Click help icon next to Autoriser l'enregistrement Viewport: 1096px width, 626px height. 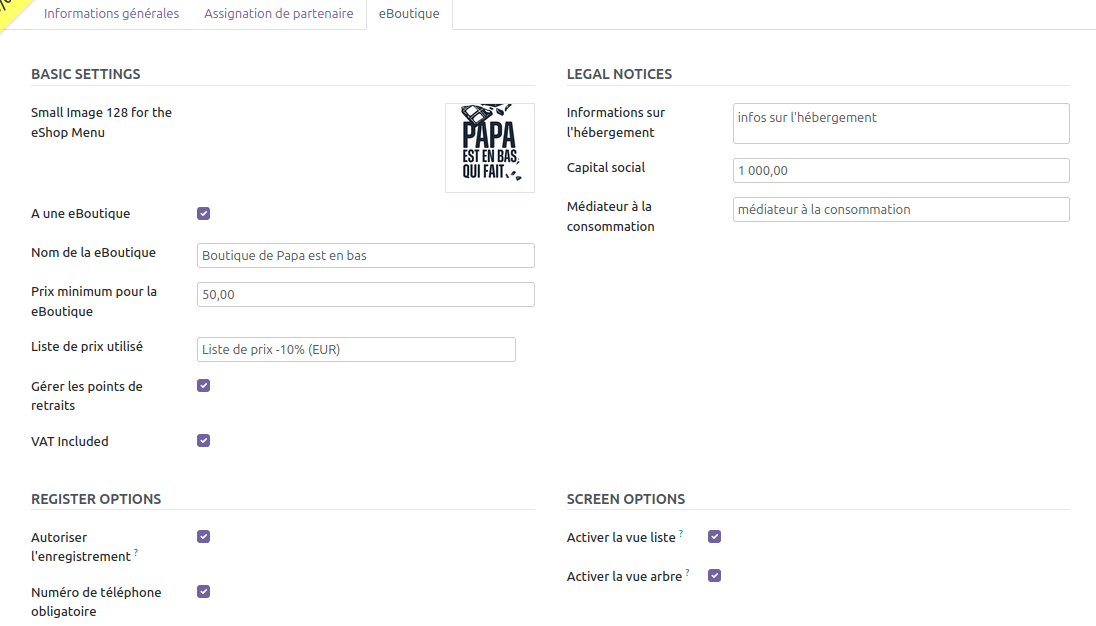(136, 553)
